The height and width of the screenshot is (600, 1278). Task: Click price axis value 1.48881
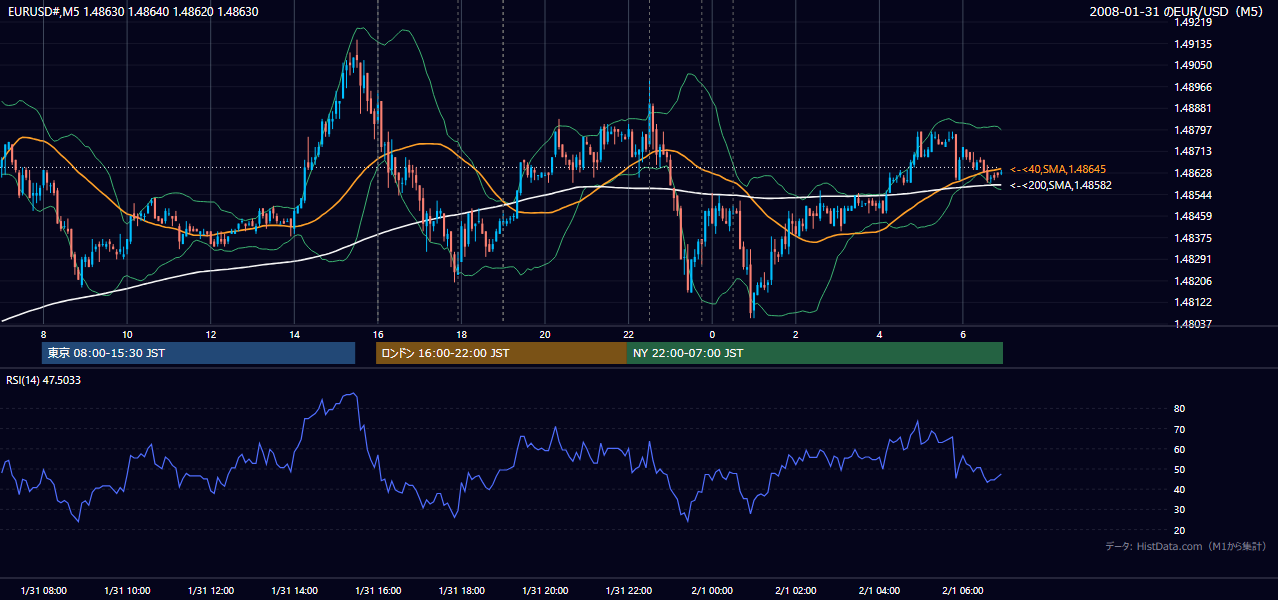(1193, 108)
